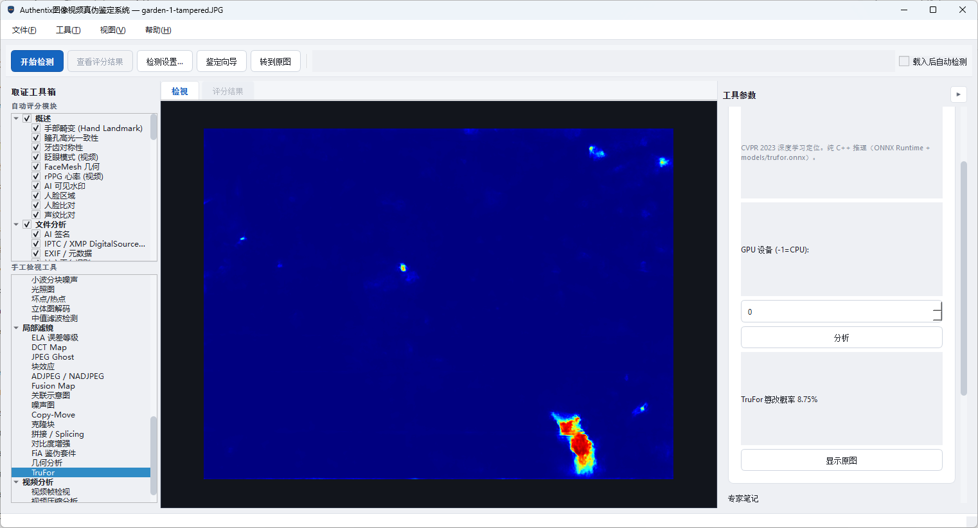Enable the 载入后自动检测 checkbox
Screen dimensions: 978x528
904,61
